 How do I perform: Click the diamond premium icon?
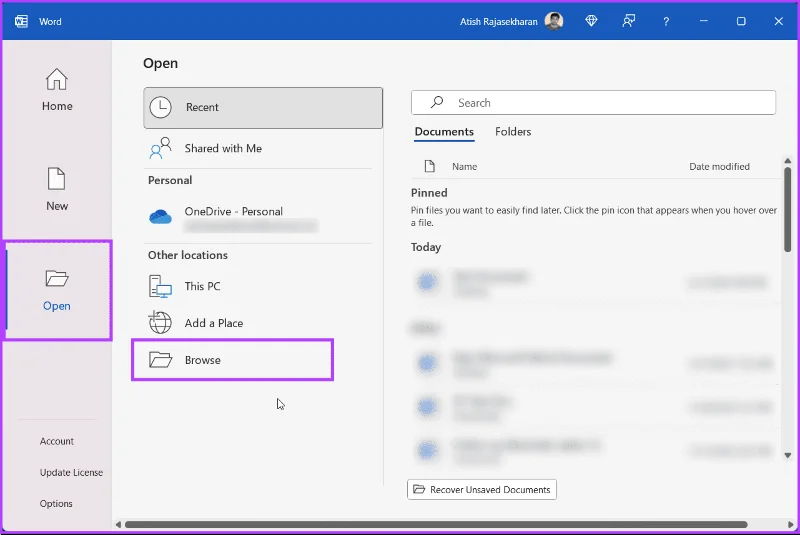pos(591,21)
